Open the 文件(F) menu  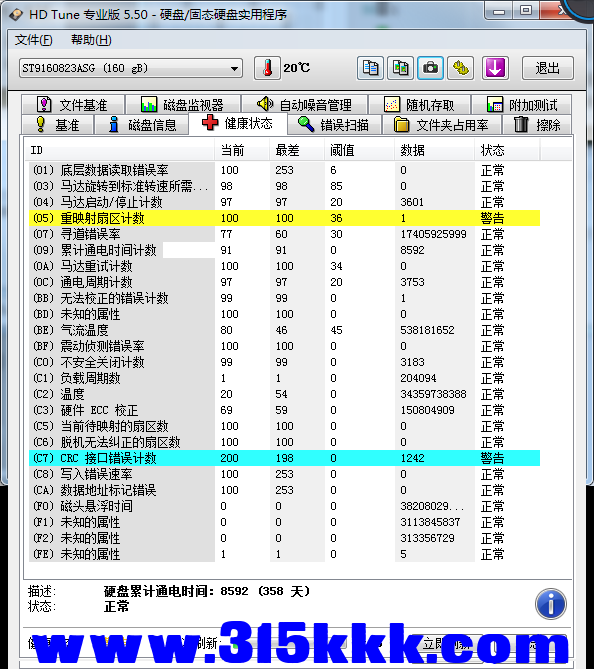point(33,40)
